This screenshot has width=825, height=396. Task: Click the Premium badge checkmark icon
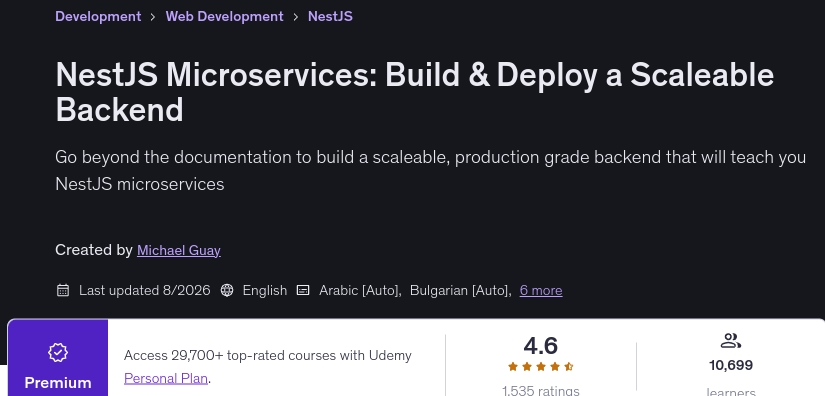(x=58, y=352)
